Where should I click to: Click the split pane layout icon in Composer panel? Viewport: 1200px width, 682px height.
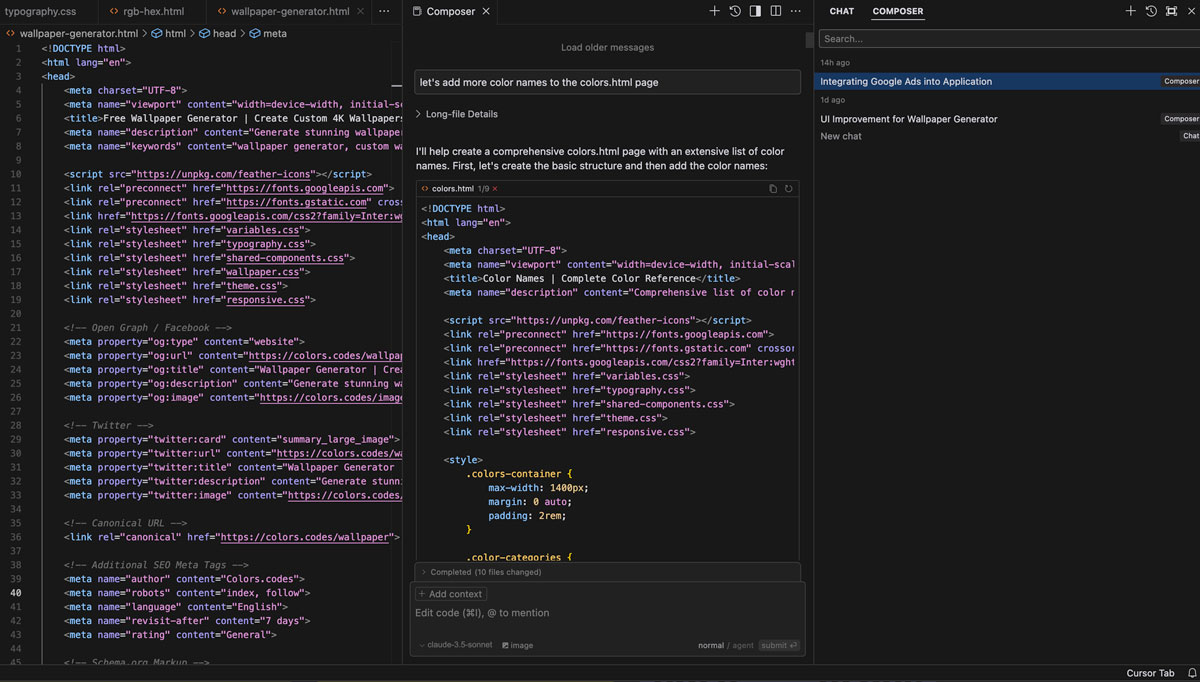click(775, 11)
